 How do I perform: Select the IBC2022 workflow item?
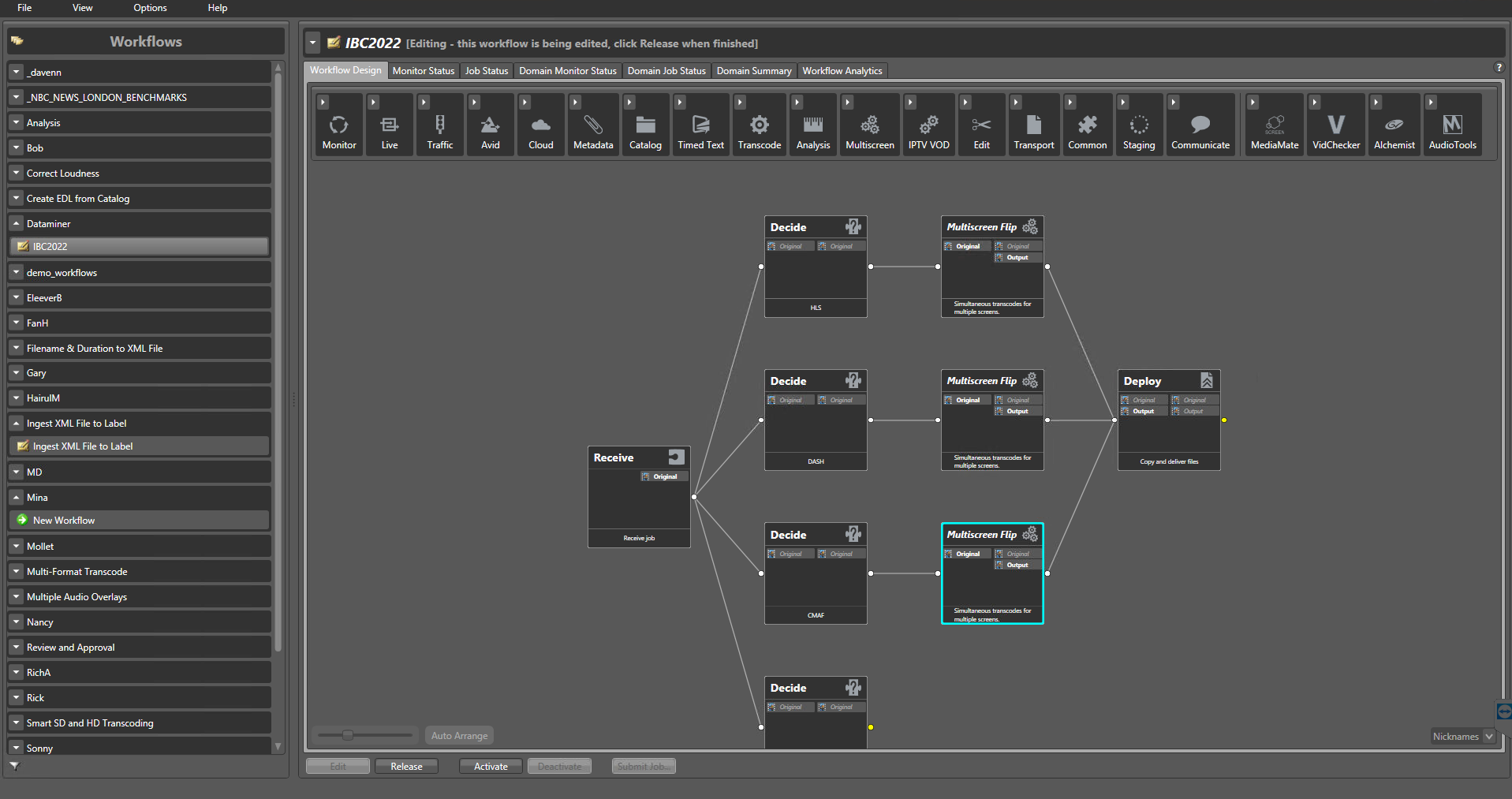139,247
